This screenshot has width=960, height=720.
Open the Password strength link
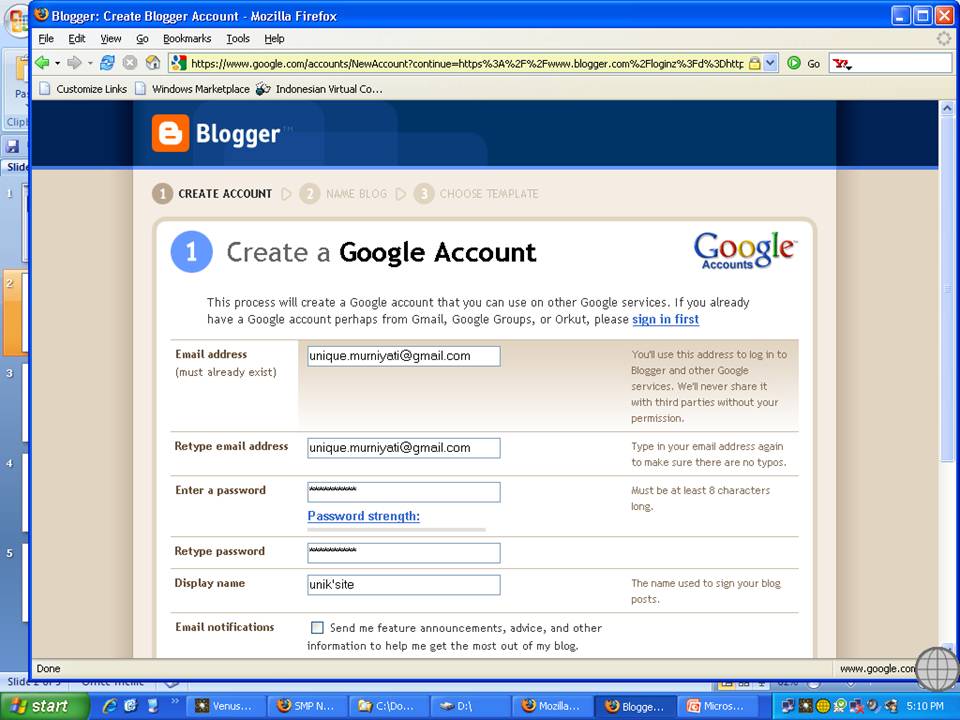[x=364, y=516]
